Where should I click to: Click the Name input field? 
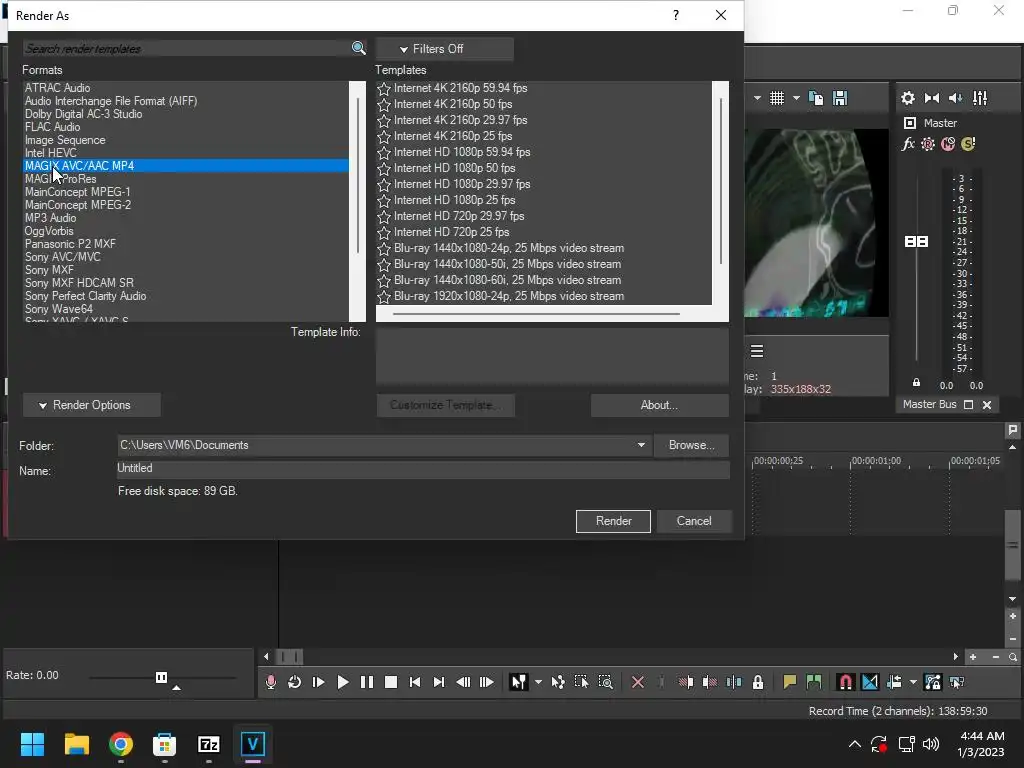[423, 469]
